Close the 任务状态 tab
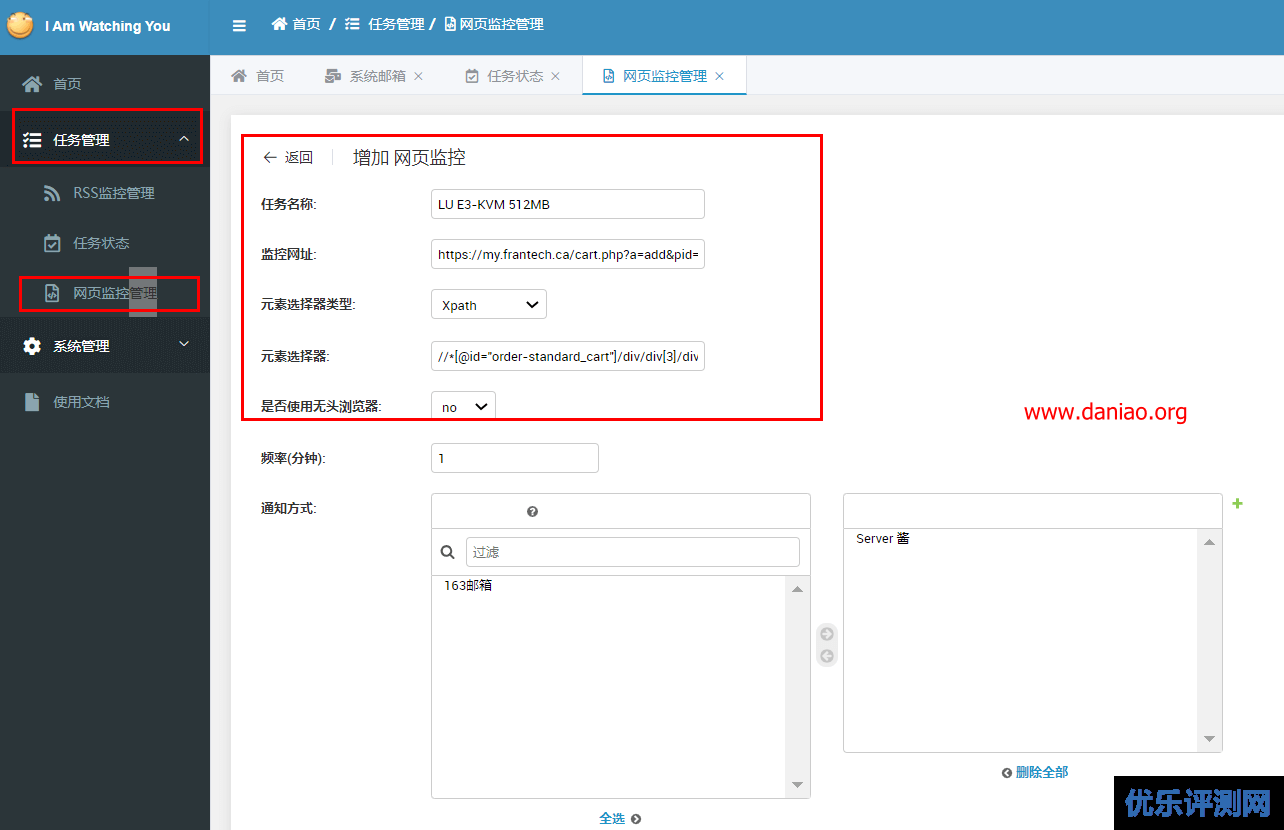This screenshot has width=1284, height=830. point(555,76)
